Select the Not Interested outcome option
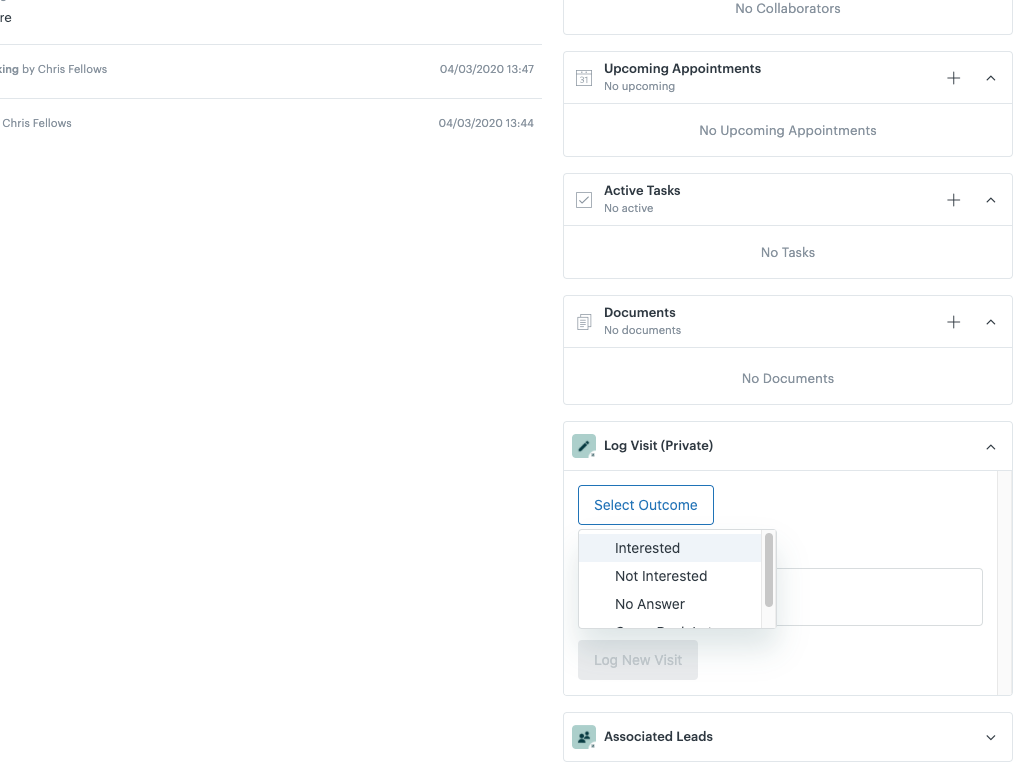Viewport: 1024px width, 768px height. pos(660,576)
